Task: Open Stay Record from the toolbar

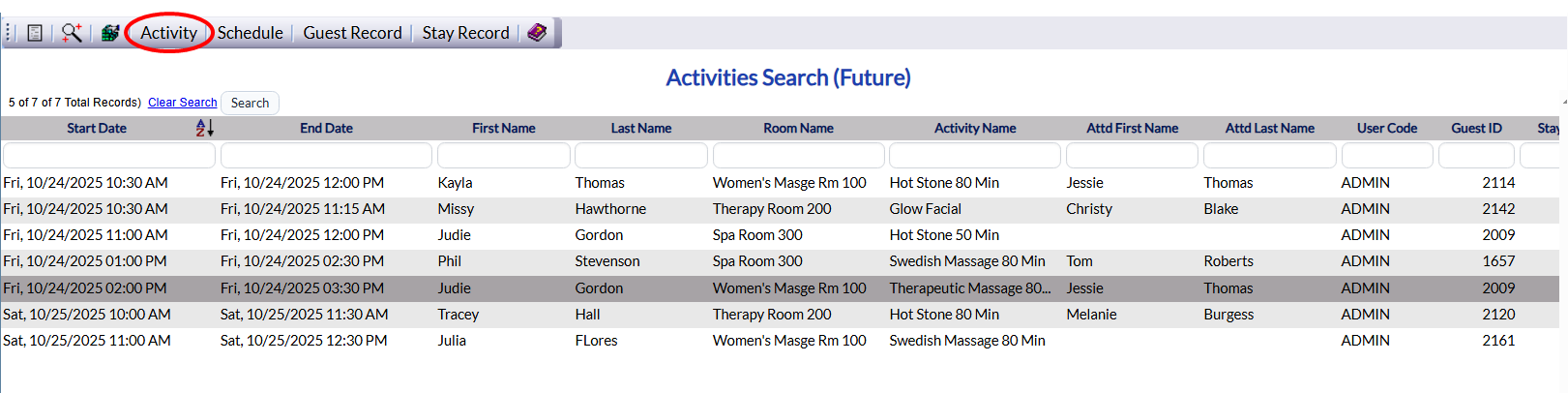Action: click(465, 33)
